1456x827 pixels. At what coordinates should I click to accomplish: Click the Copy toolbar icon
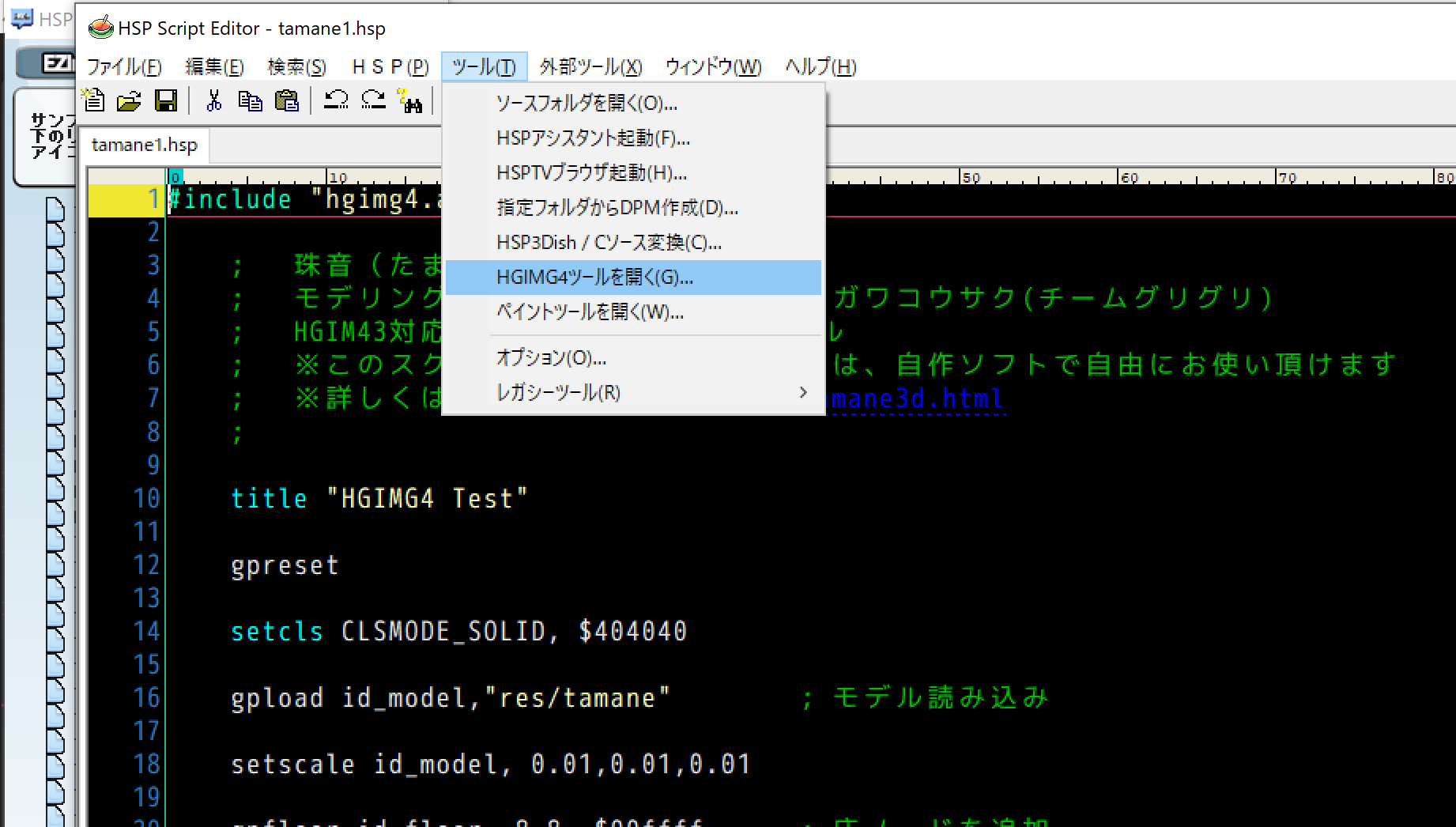(x=250, y=100)
